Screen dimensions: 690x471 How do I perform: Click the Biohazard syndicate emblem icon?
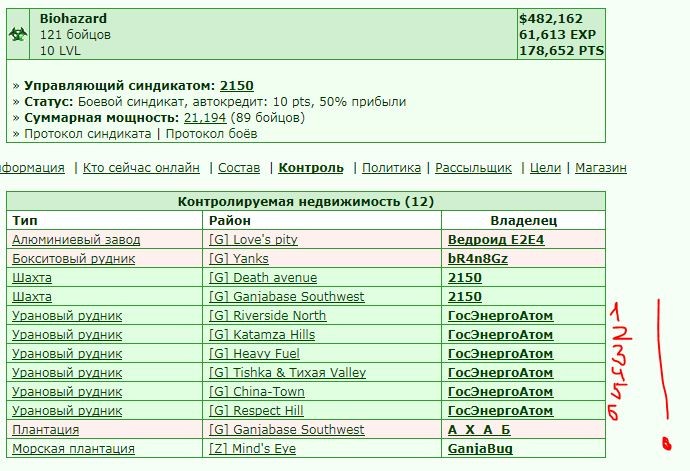click(x=18, y=34)
